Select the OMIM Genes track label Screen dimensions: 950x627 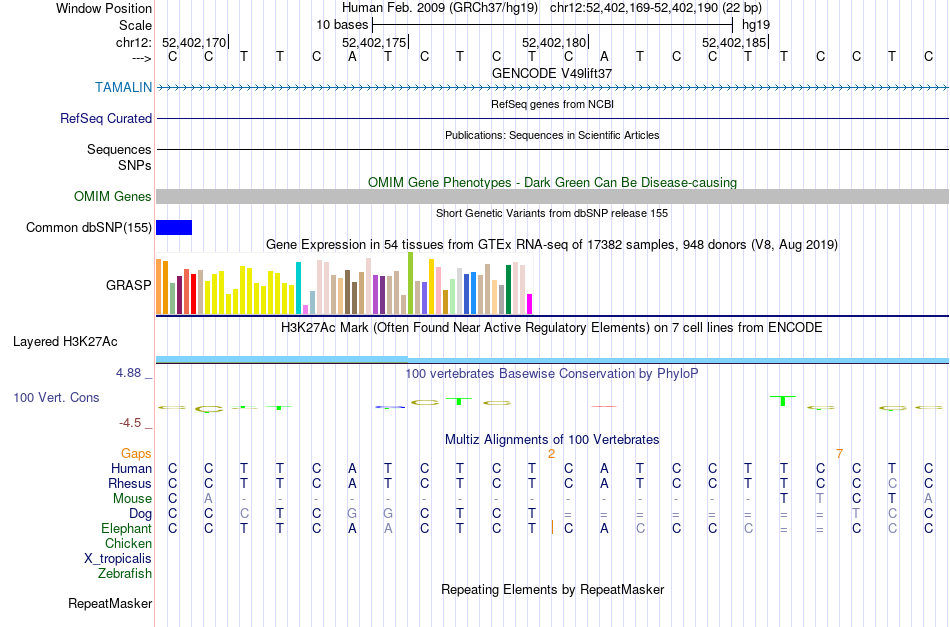[x=113, y=196]
